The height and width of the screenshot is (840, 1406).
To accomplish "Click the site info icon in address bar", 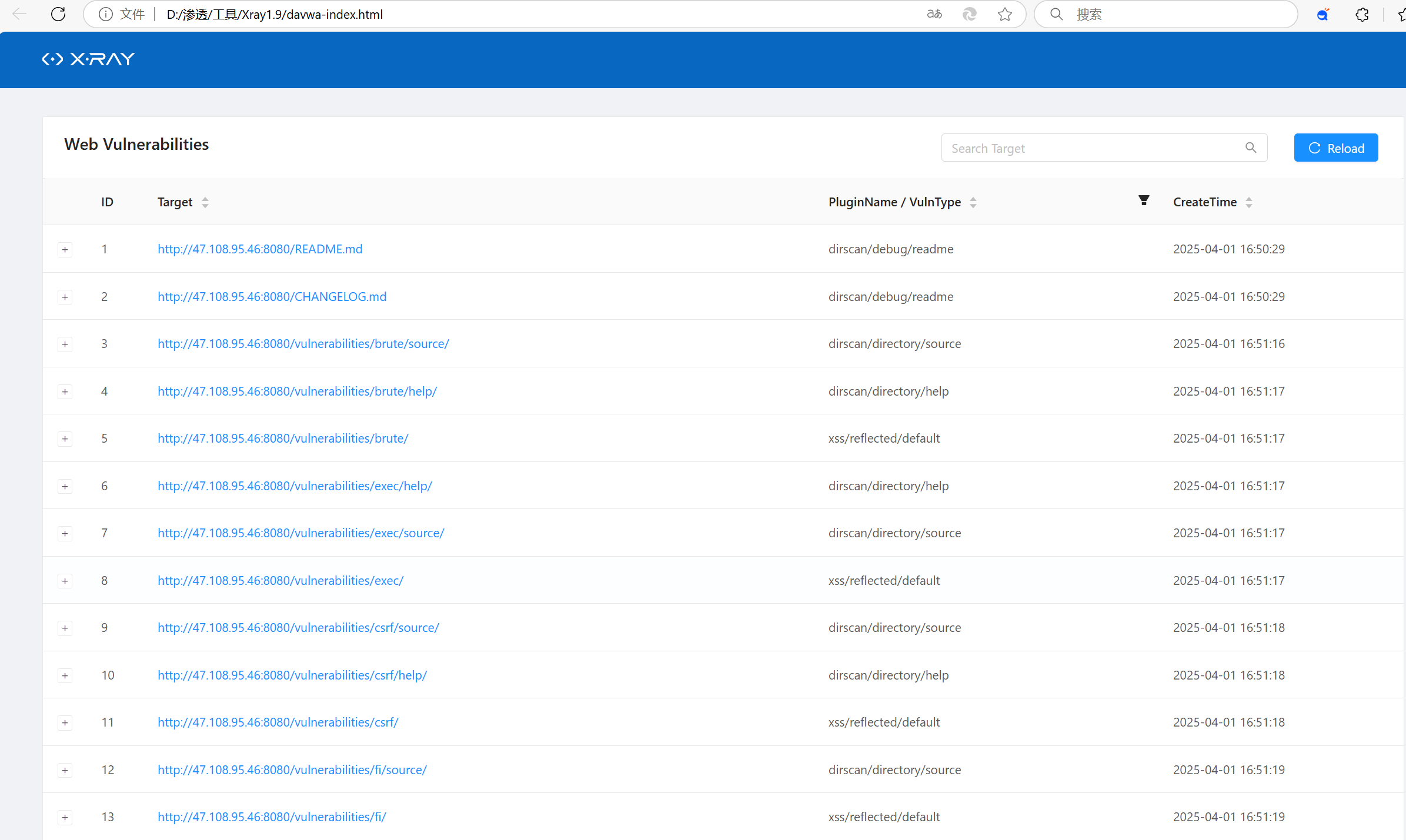I will click(x=105, y=14).
